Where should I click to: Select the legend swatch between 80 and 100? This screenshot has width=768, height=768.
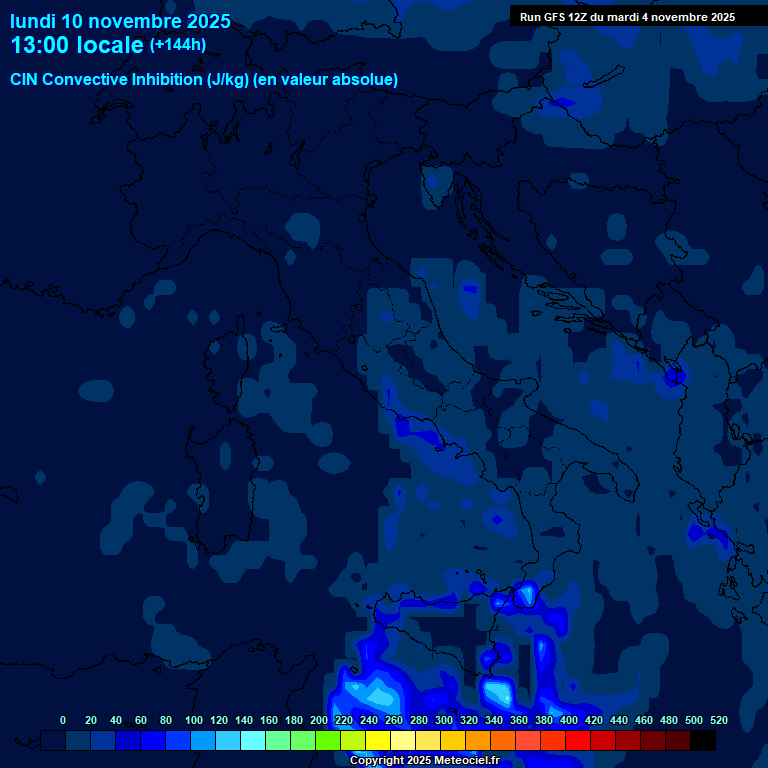[x=178, y=741]
